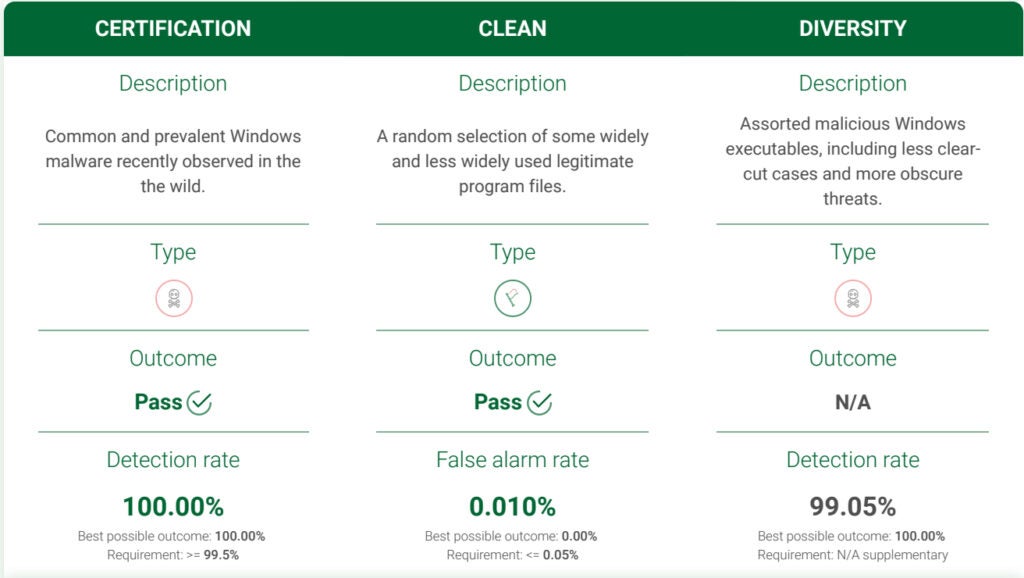Viewport: 1024px width, 578px height.
Task: Click the Diversity description text about executables
Action: point(853,161)
